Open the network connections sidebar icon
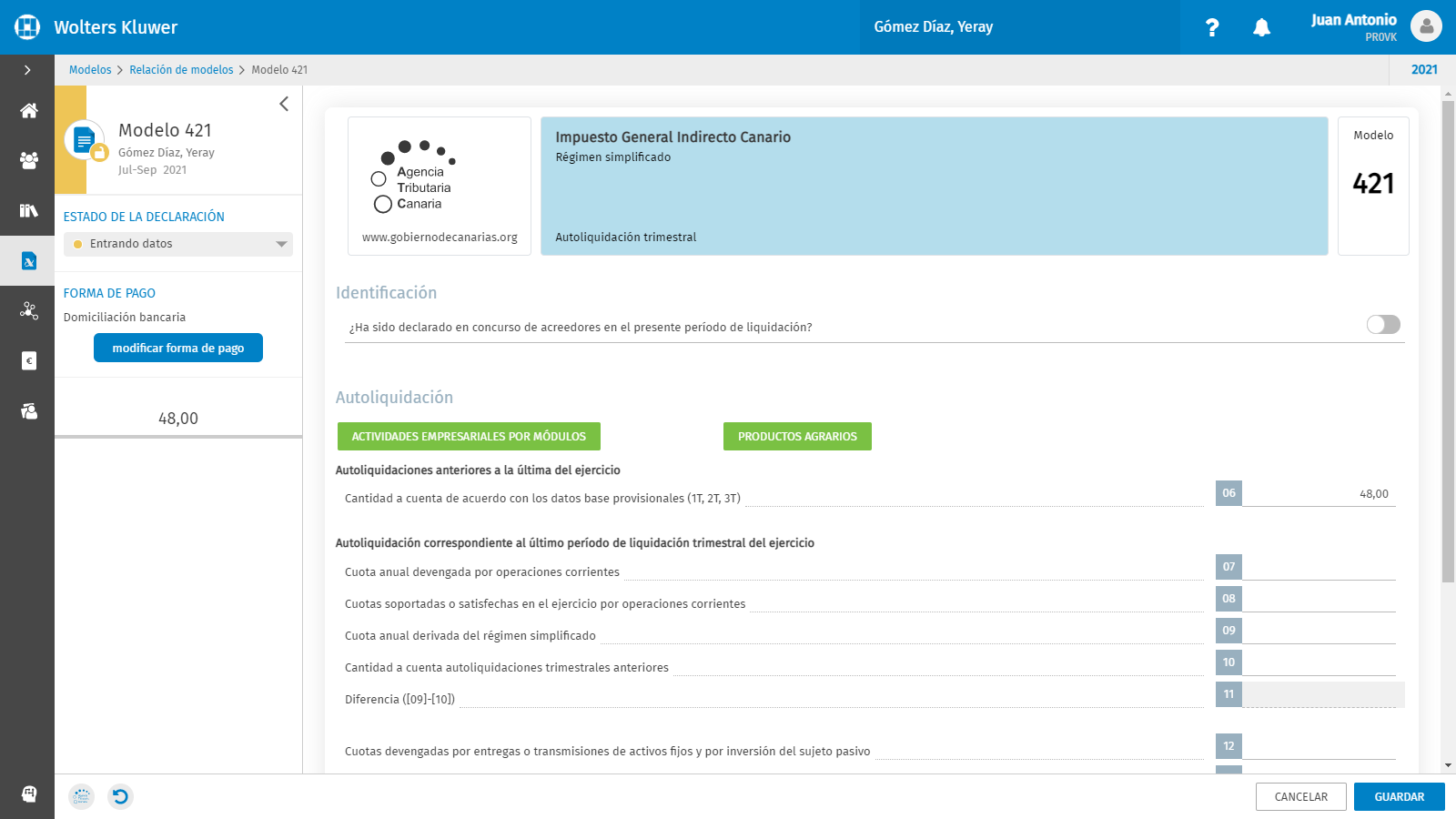The width and height of the screenshot is (1456, 819). point(28,311)
